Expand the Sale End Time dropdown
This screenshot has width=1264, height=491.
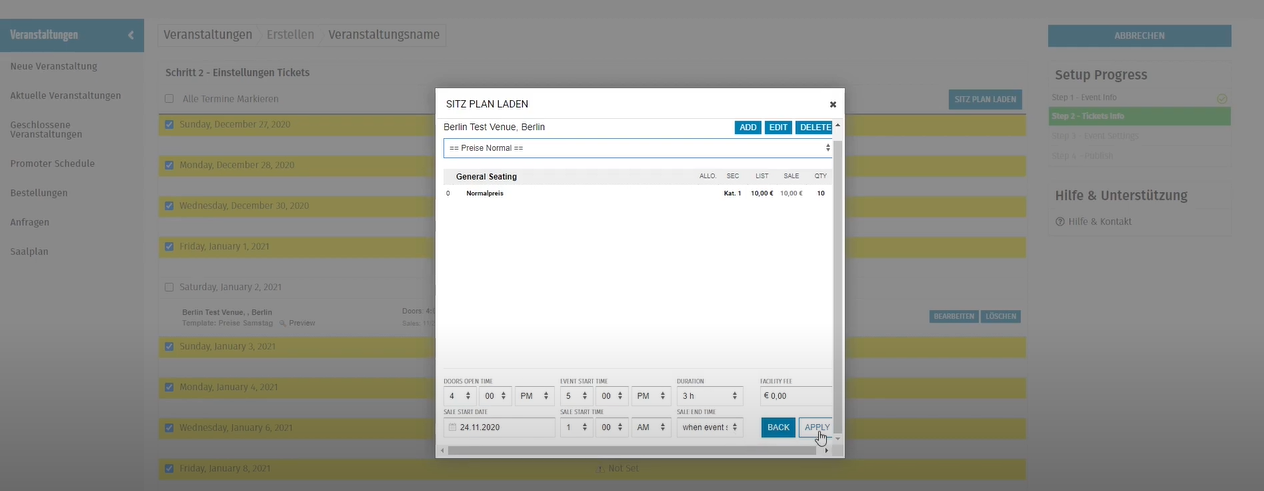[710, 427]
